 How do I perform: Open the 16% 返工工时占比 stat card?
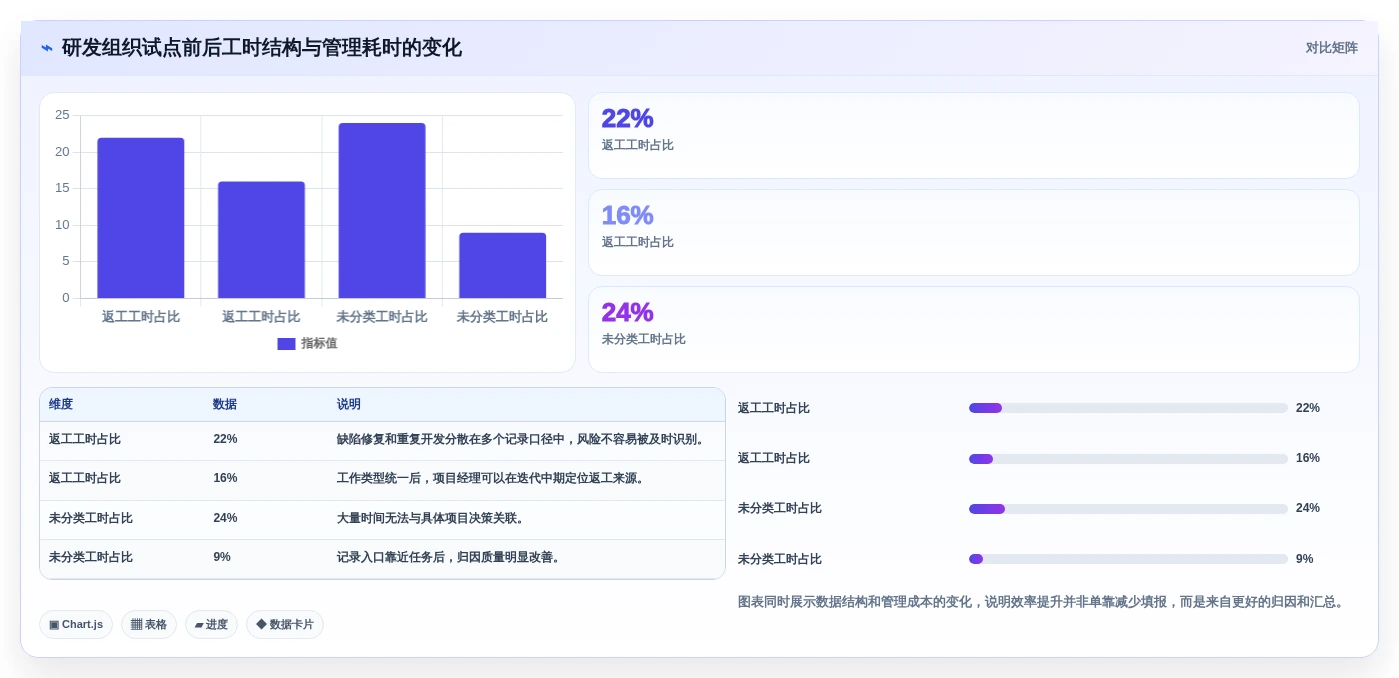[x=974, y=233]
